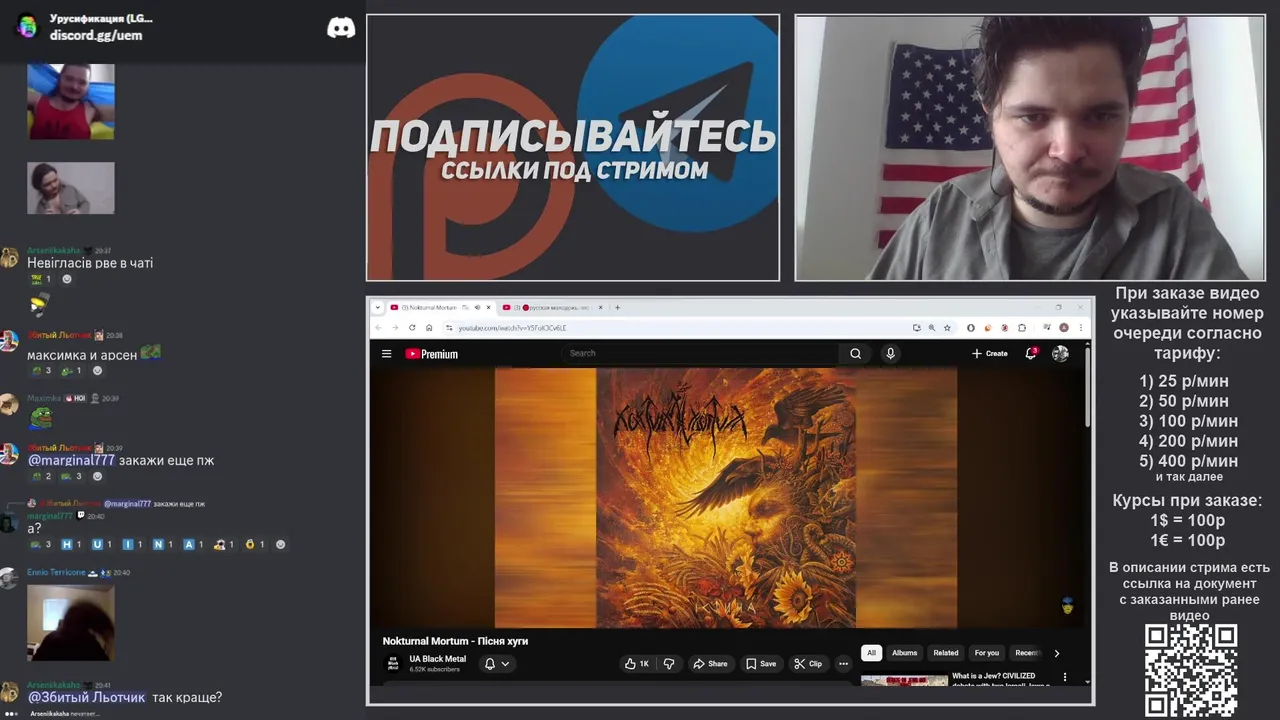
Task: Click the 'Невігласів рве в чаті' message
Action: point(90,263)
